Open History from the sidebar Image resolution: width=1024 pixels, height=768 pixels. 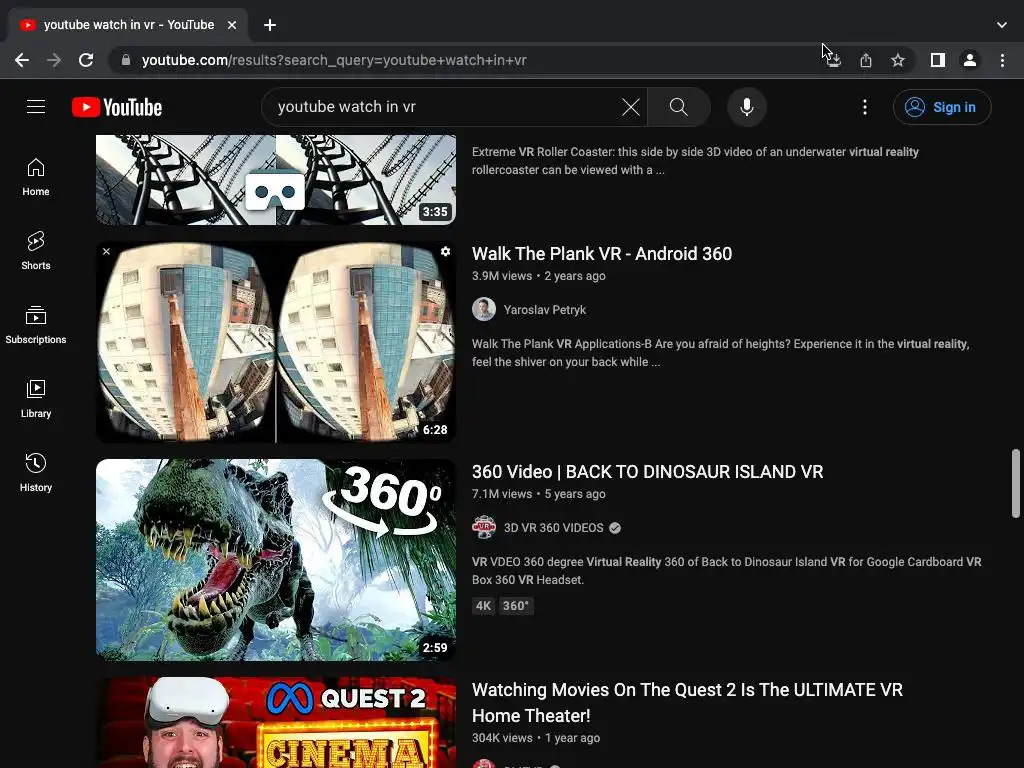pyautogui.click(x=36, y=472)
